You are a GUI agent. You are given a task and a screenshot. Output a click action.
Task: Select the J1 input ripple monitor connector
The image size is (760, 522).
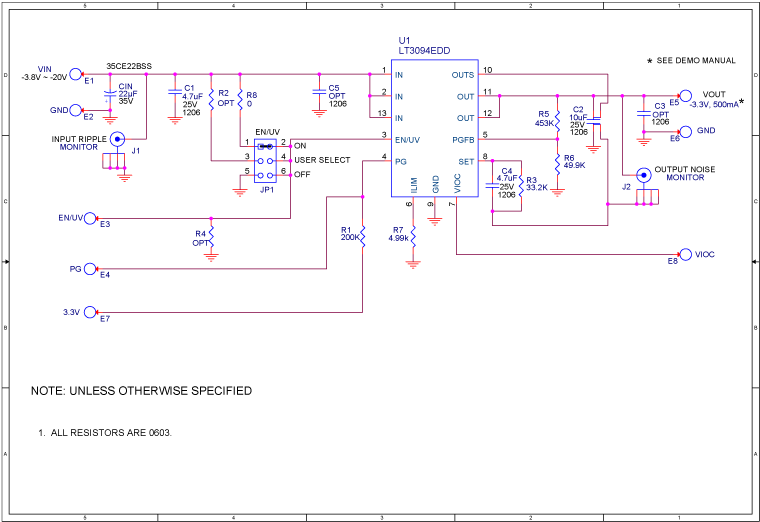point(117,139)
